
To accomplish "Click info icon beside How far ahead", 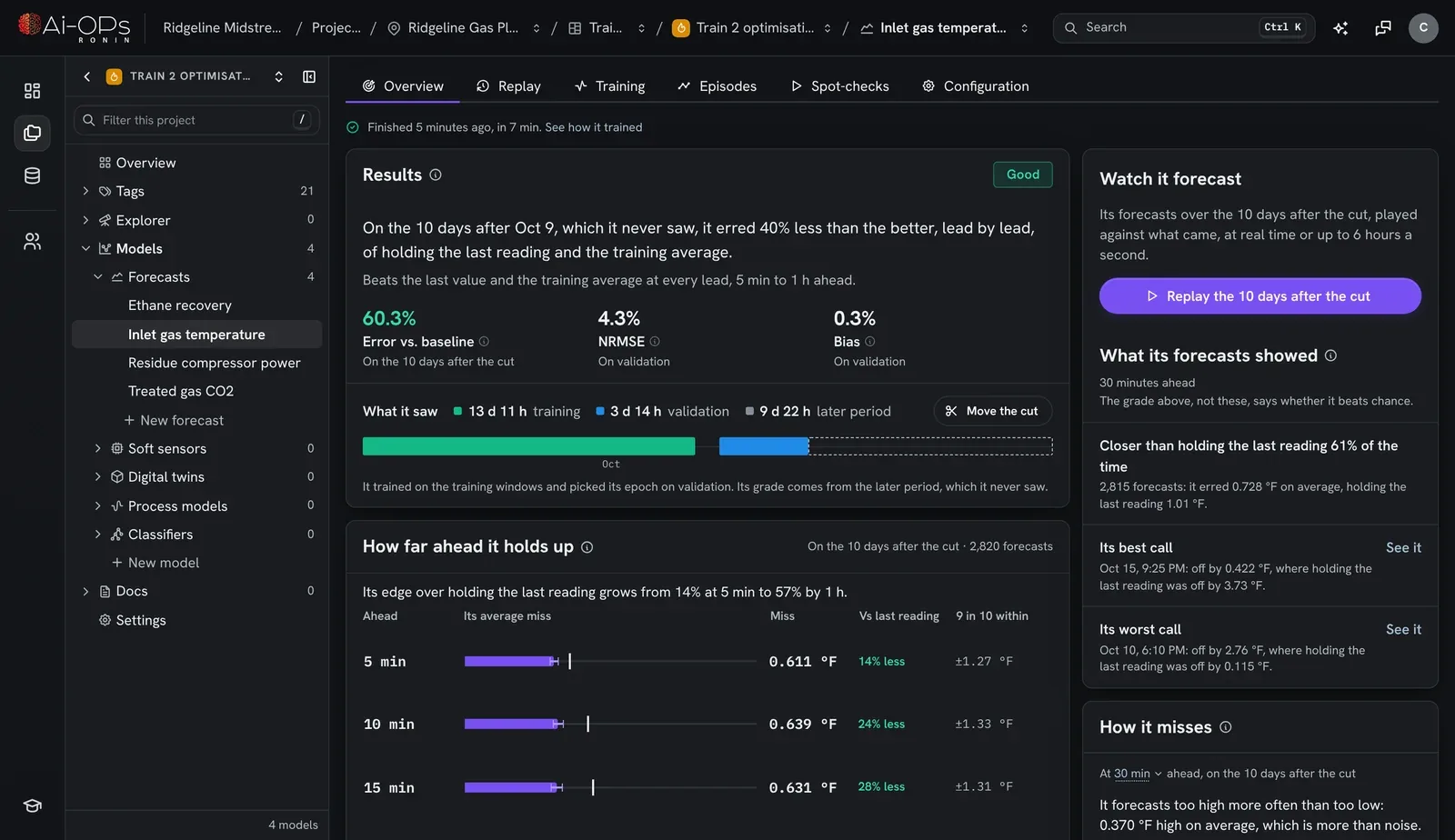I will pyautogui.click(x=587, y=547).
